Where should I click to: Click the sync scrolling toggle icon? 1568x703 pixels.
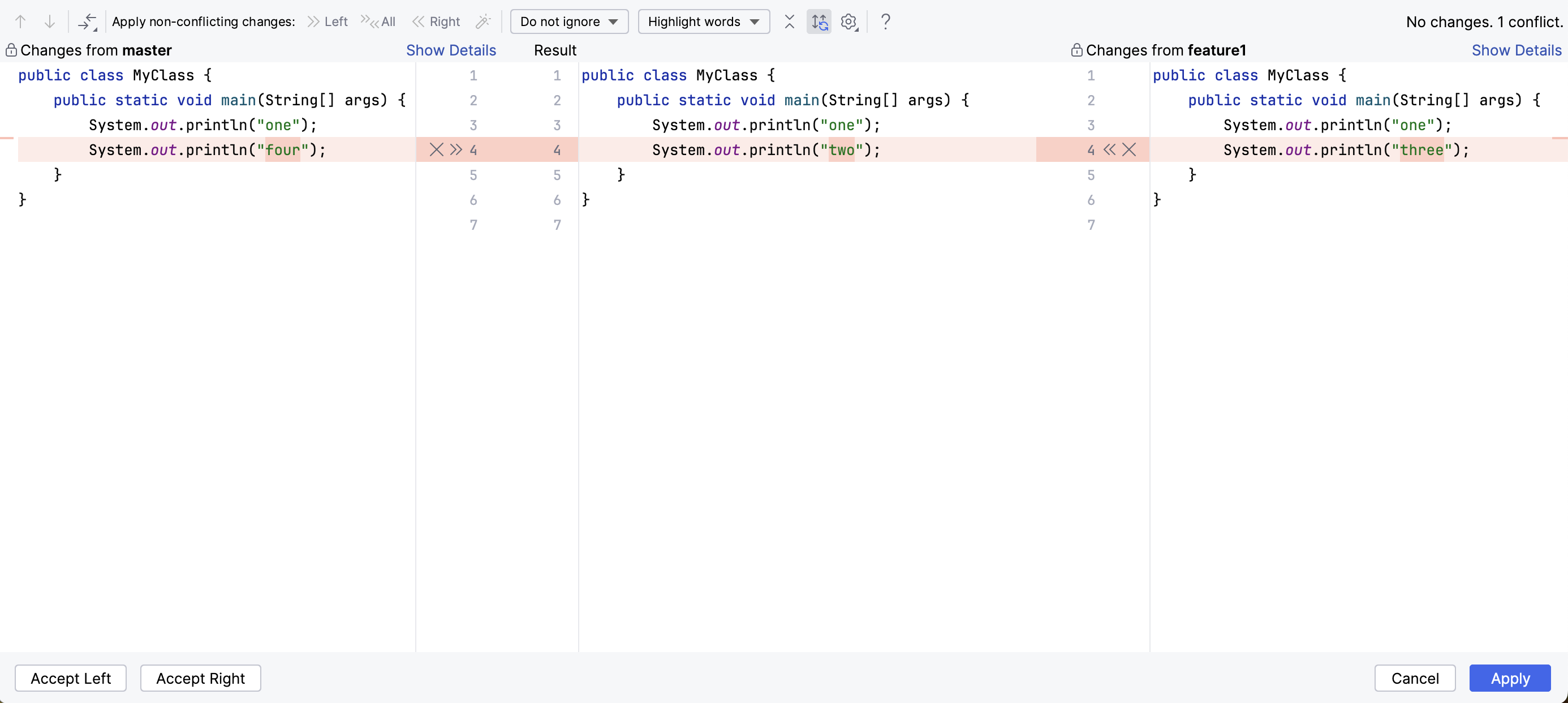[819, 21]
